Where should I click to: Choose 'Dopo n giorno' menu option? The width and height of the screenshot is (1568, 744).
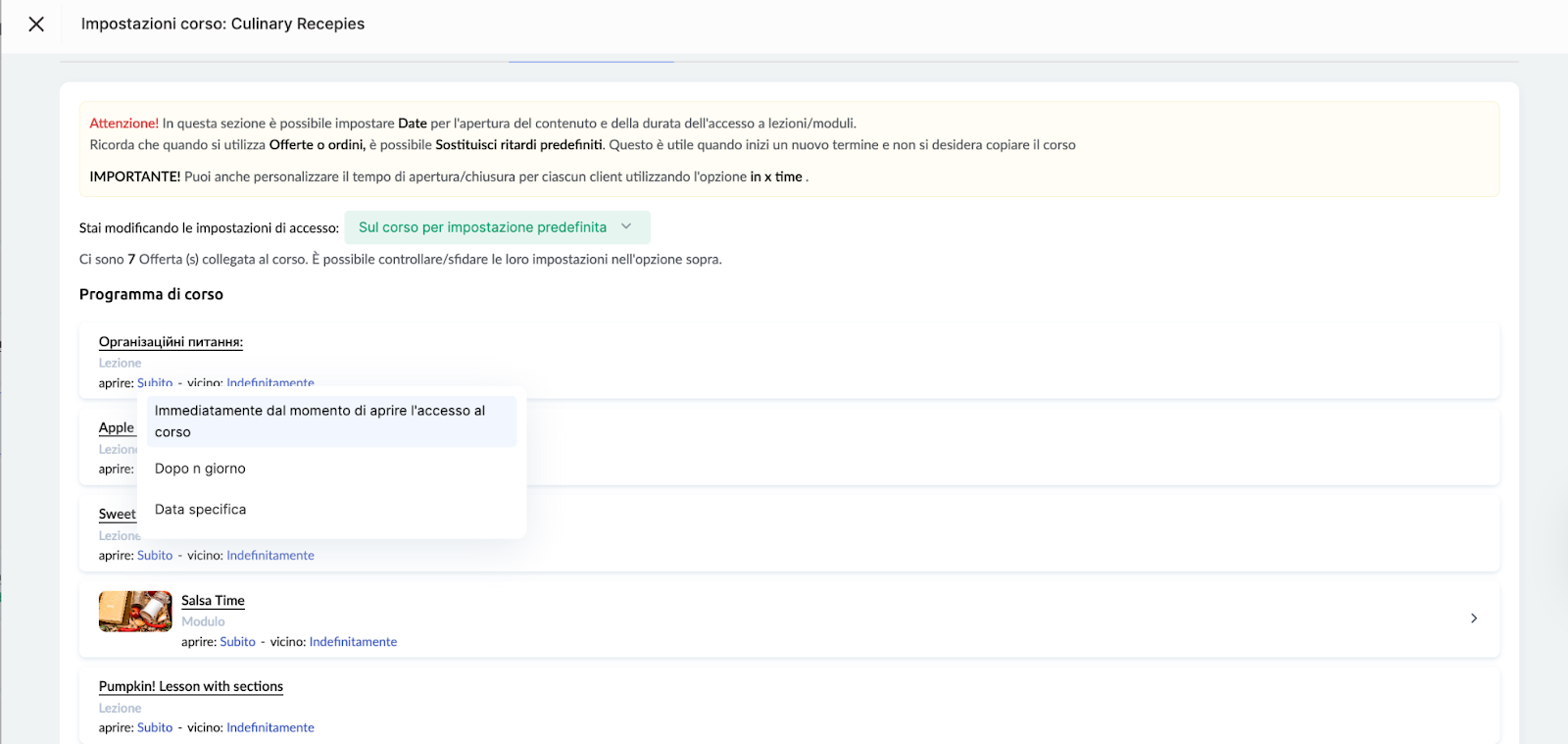[200, 469]
